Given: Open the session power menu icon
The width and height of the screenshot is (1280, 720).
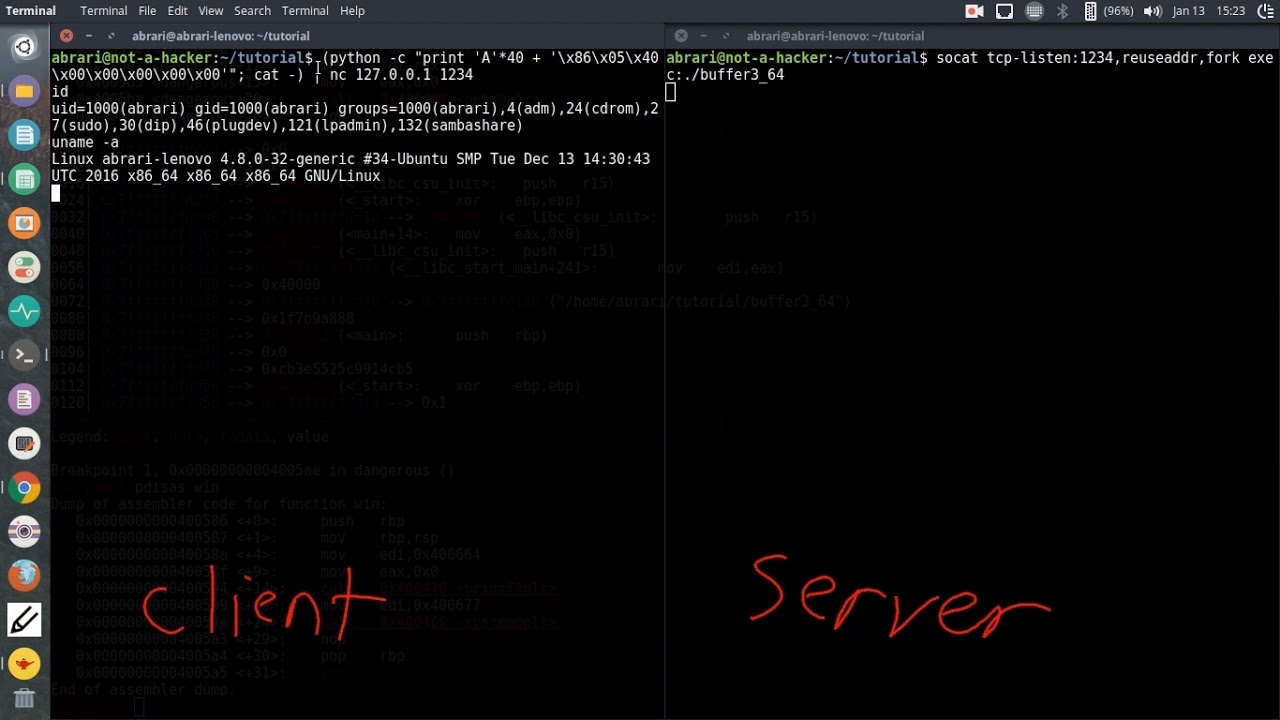Looking at the screenshot, I should [1264, 11].
